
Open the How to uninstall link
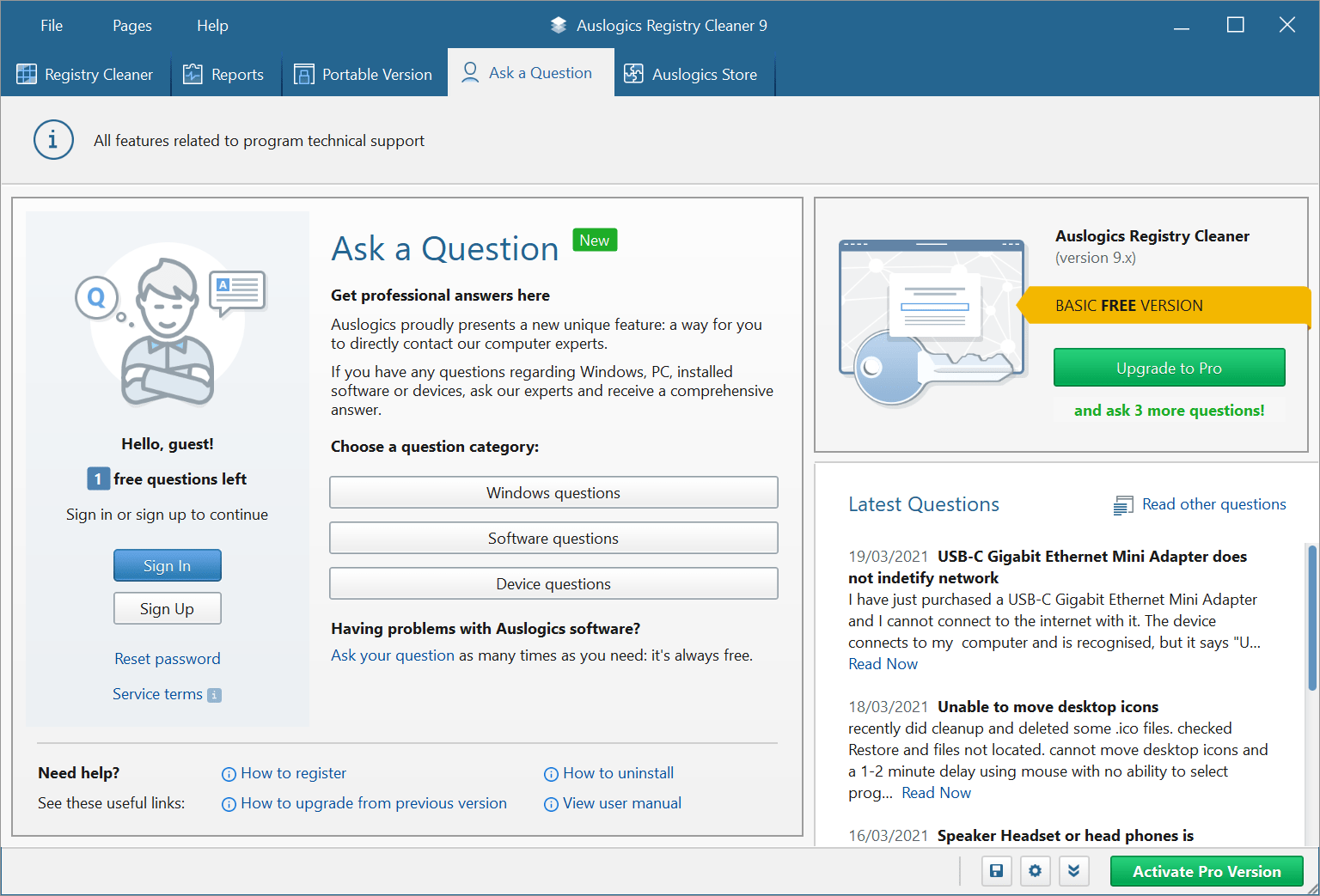(618, 772)
